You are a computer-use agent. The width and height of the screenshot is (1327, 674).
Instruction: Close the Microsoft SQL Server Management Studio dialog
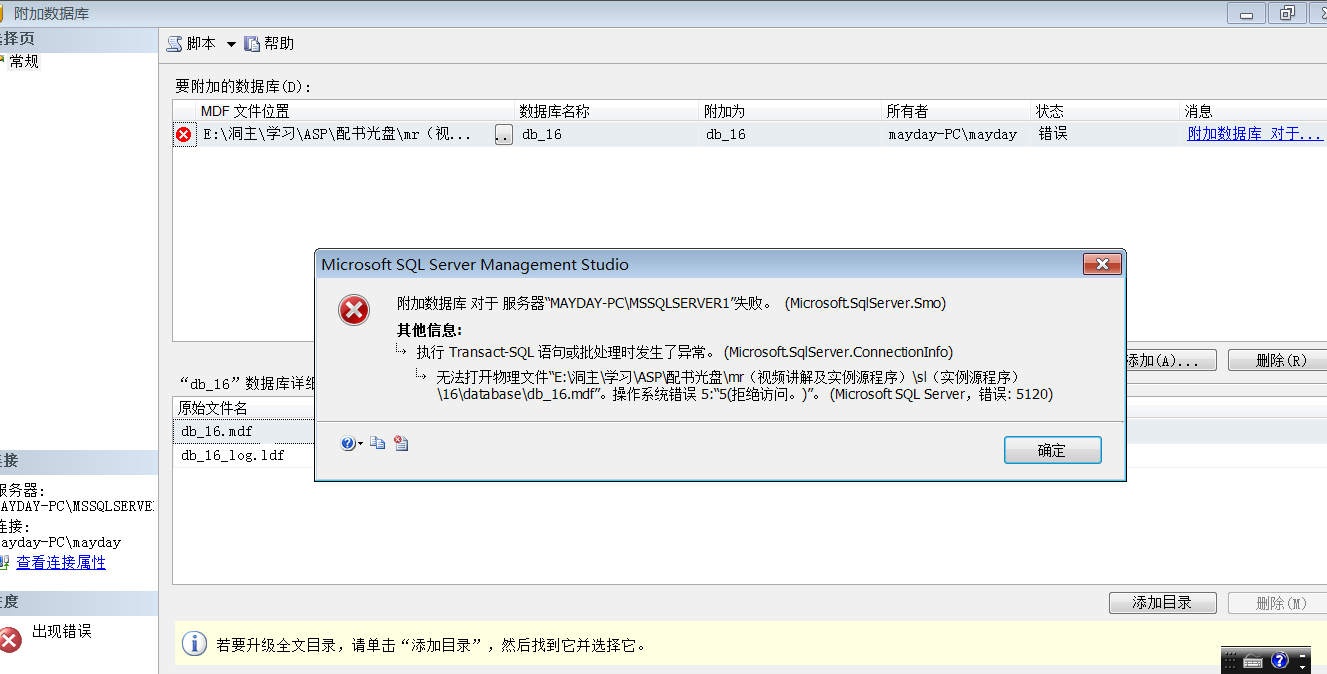[1101, 264]
